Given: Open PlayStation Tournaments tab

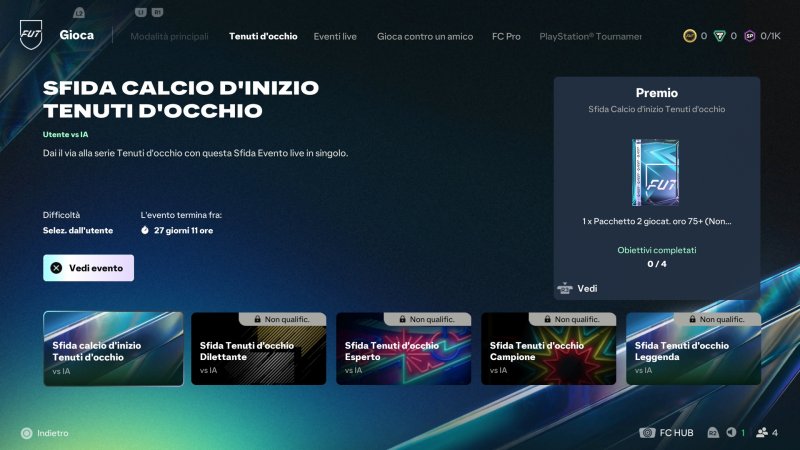Looking at the screenshot, I should pos(590,36).
